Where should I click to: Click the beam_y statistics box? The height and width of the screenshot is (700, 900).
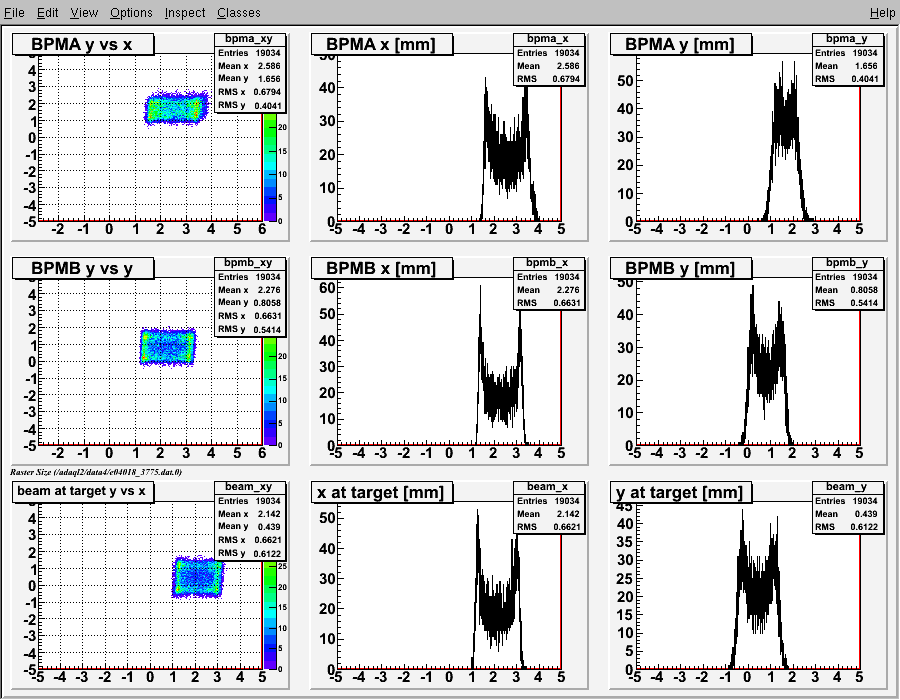[x=848, y=507]
